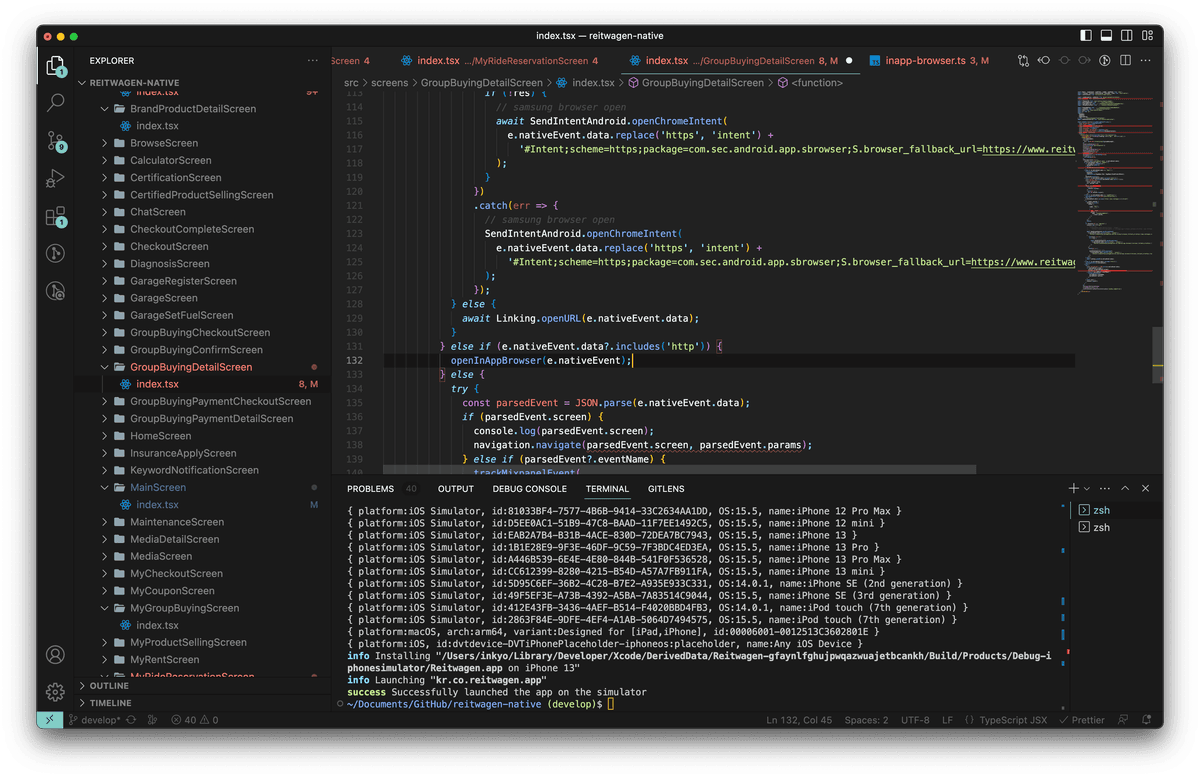Open the Run and Debug view

56,179
